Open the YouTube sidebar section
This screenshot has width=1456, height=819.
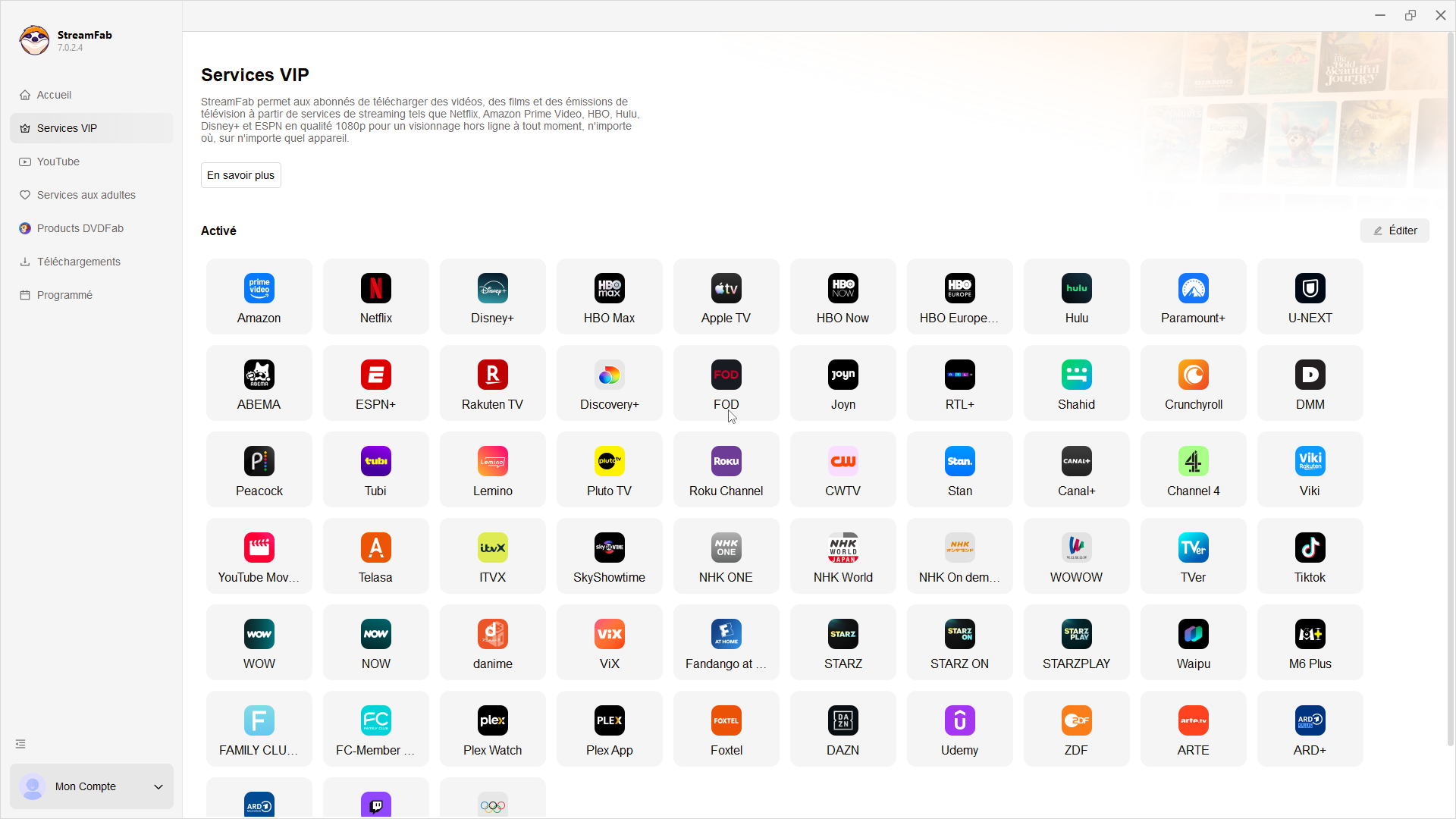pos(92,162)
